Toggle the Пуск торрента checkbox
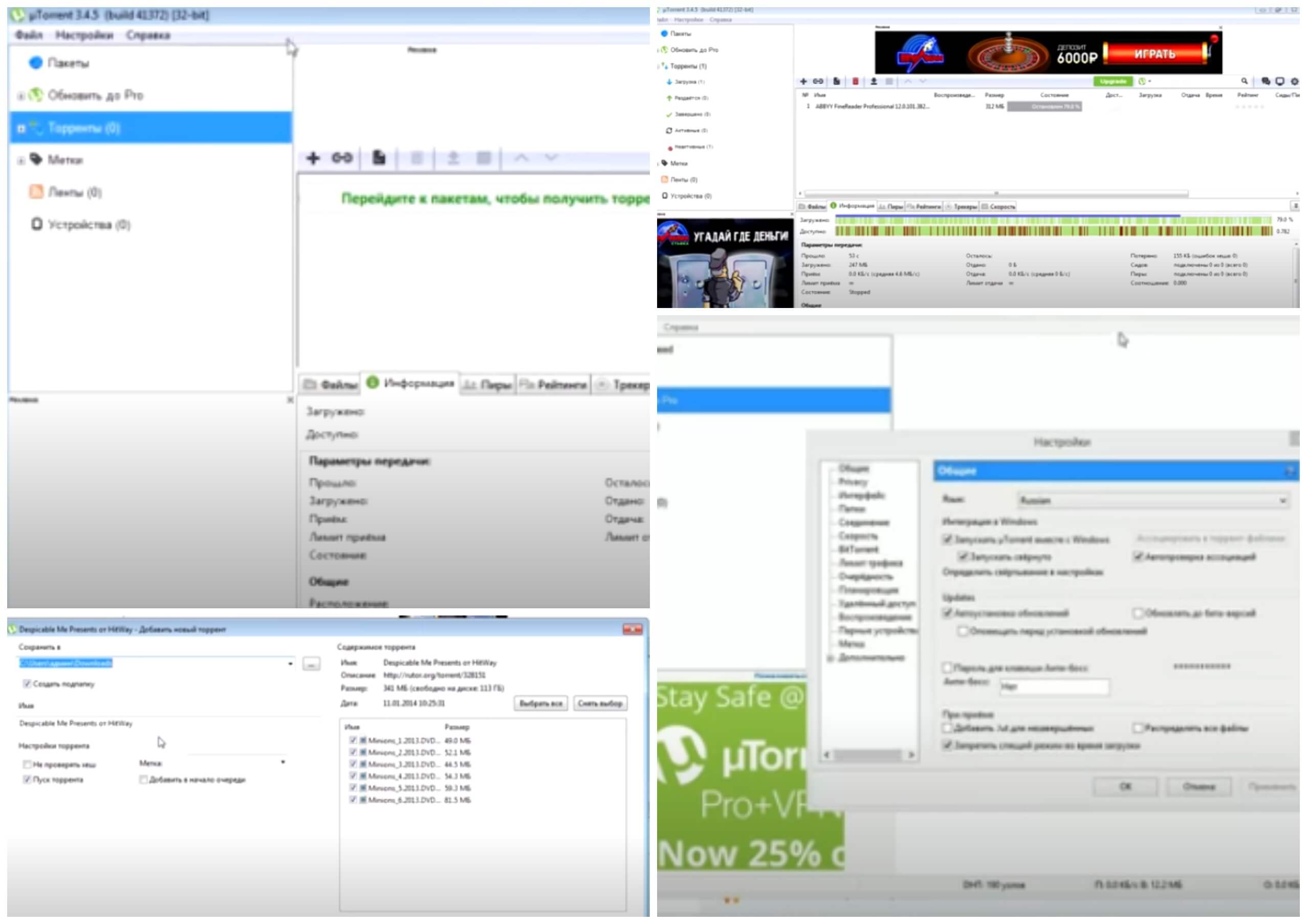This screenshot has width=1307, height=924. (x=27, y=780)
